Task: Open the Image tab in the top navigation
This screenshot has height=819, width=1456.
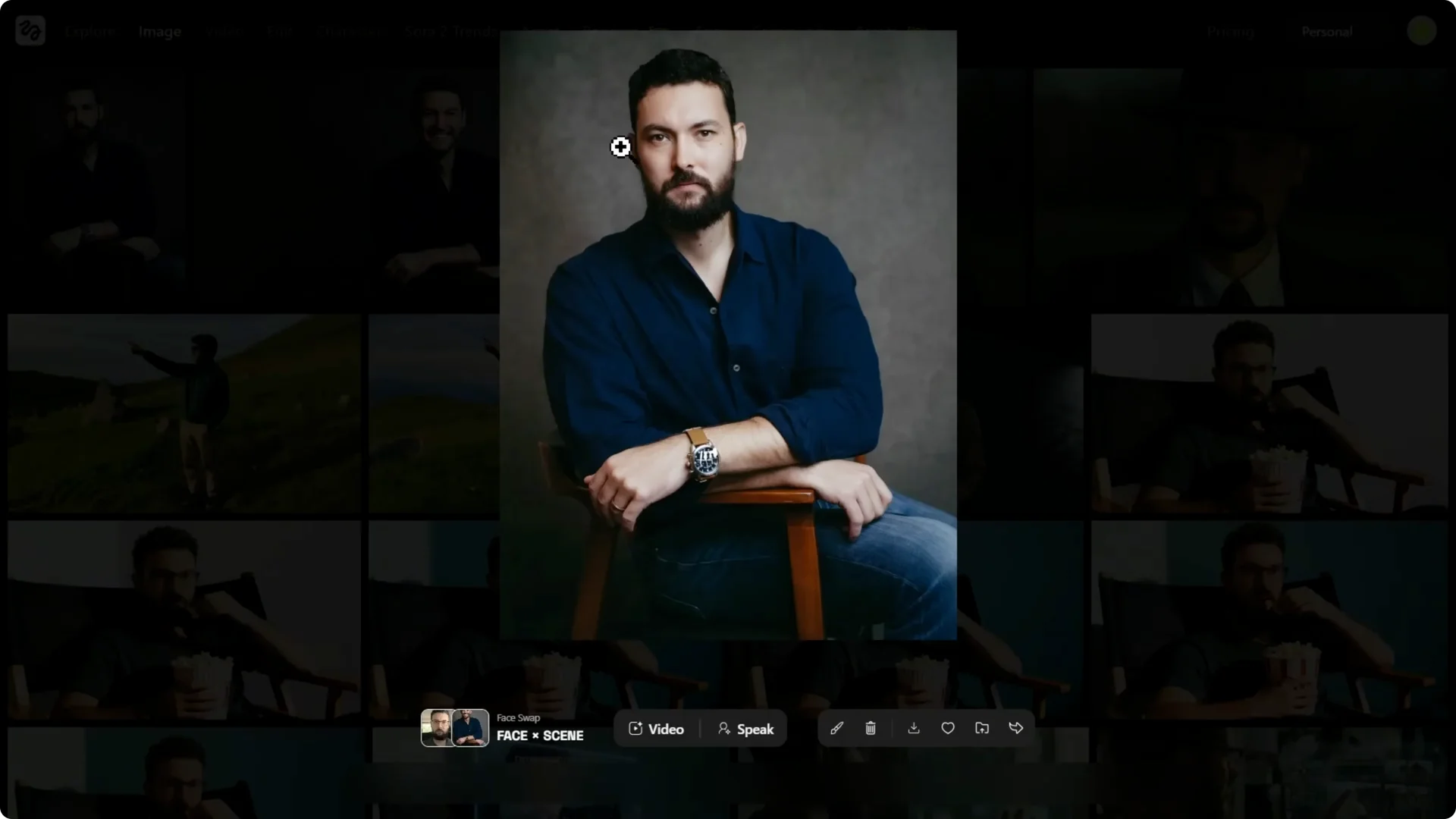Action: point(159,32)
